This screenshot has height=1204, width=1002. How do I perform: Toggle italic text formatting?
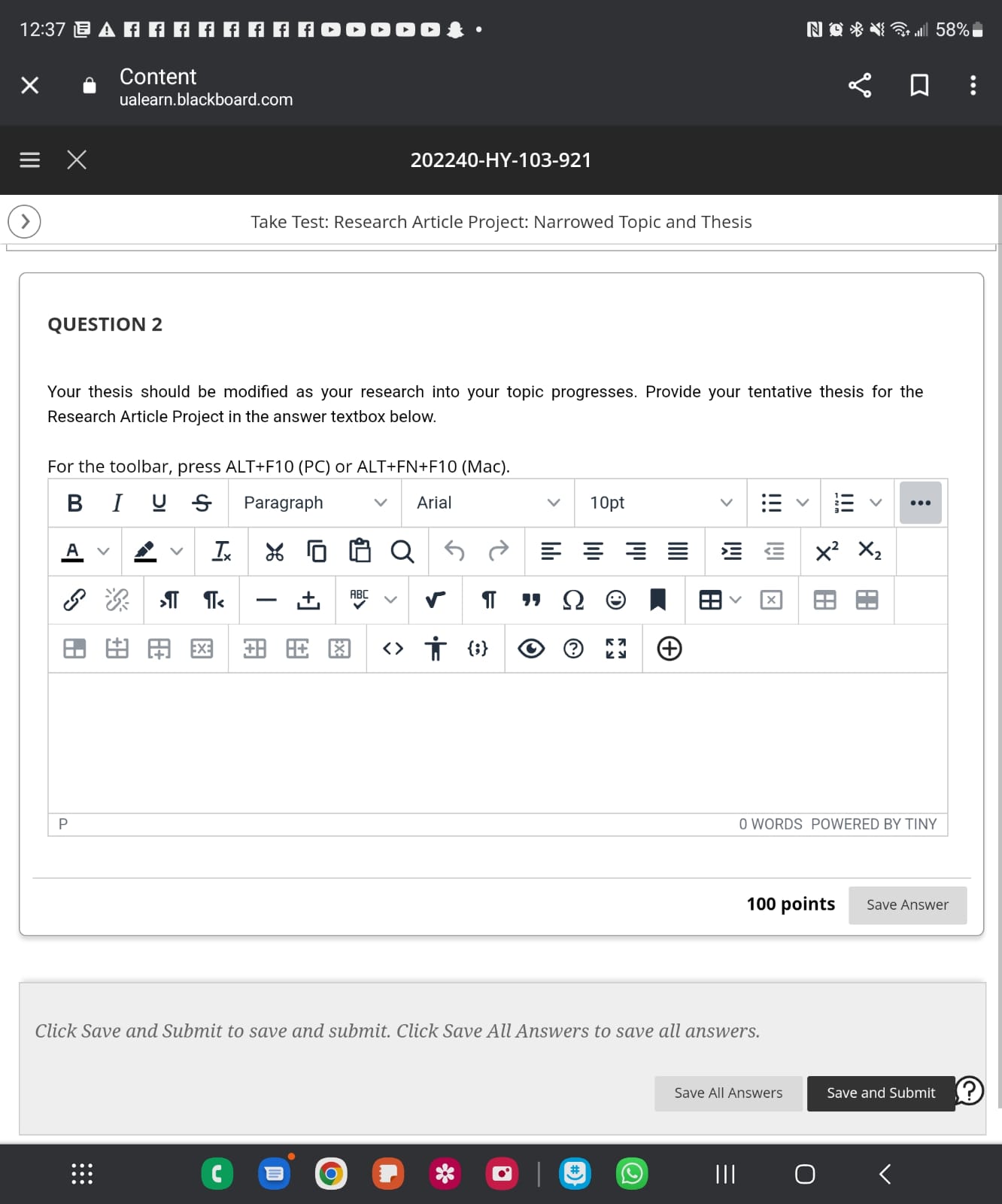pos(117,503)
